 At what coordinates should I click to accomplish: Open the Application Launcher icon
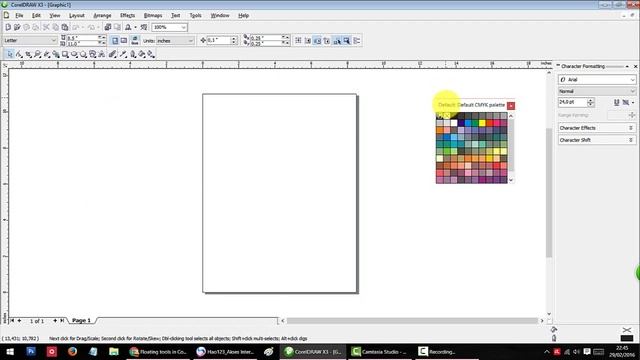coord(128,27)
